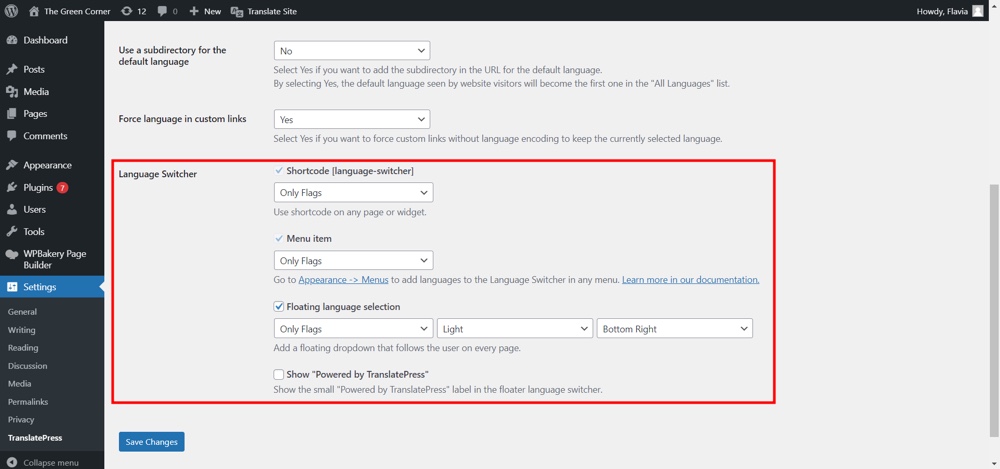Image resolution: width=1000 pixels, height=469 pixels.
Task: Click the Appearance paintbrush icon
Action: click(x=11, y=165)
